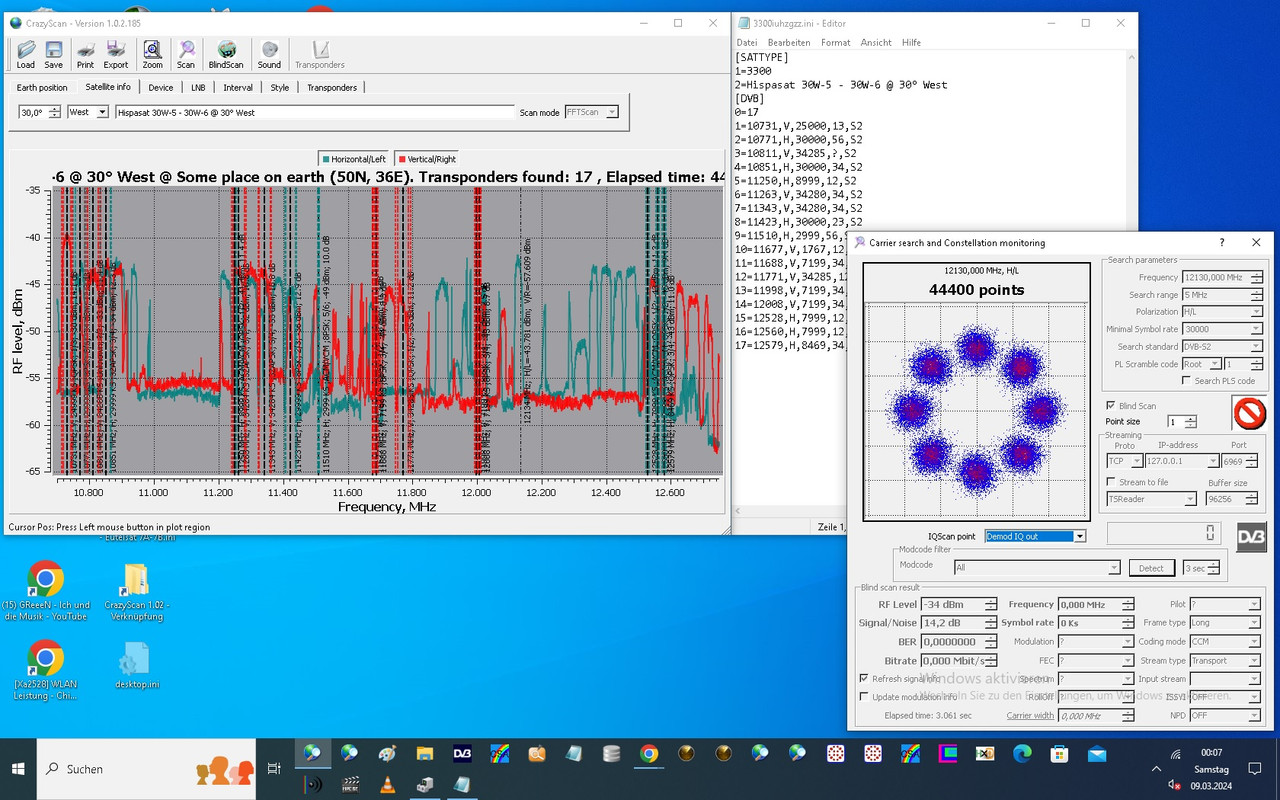
Task: Enable the Update modulation info checkbox
Action: click(865, 697)
